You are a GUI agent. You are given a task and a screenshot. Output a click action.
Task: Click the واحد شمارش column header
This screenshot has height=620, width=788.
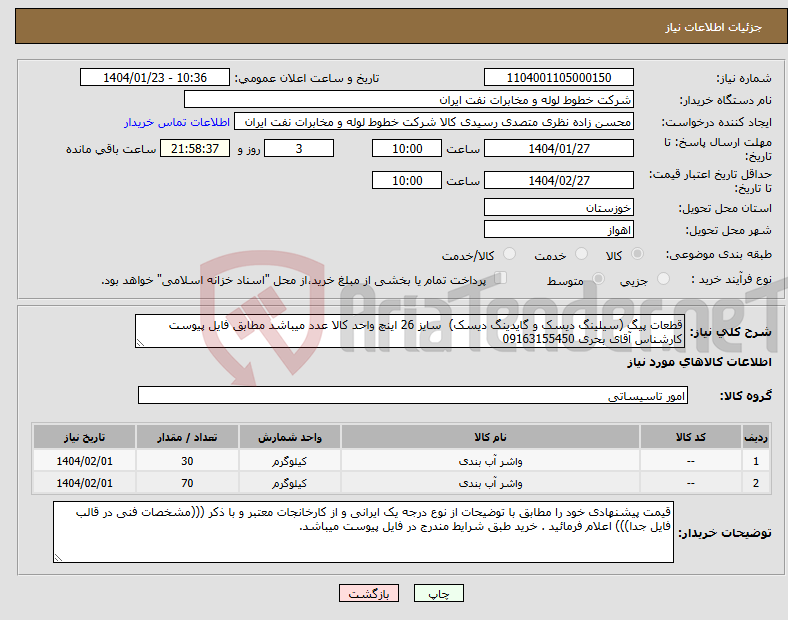tap(290, 437)
